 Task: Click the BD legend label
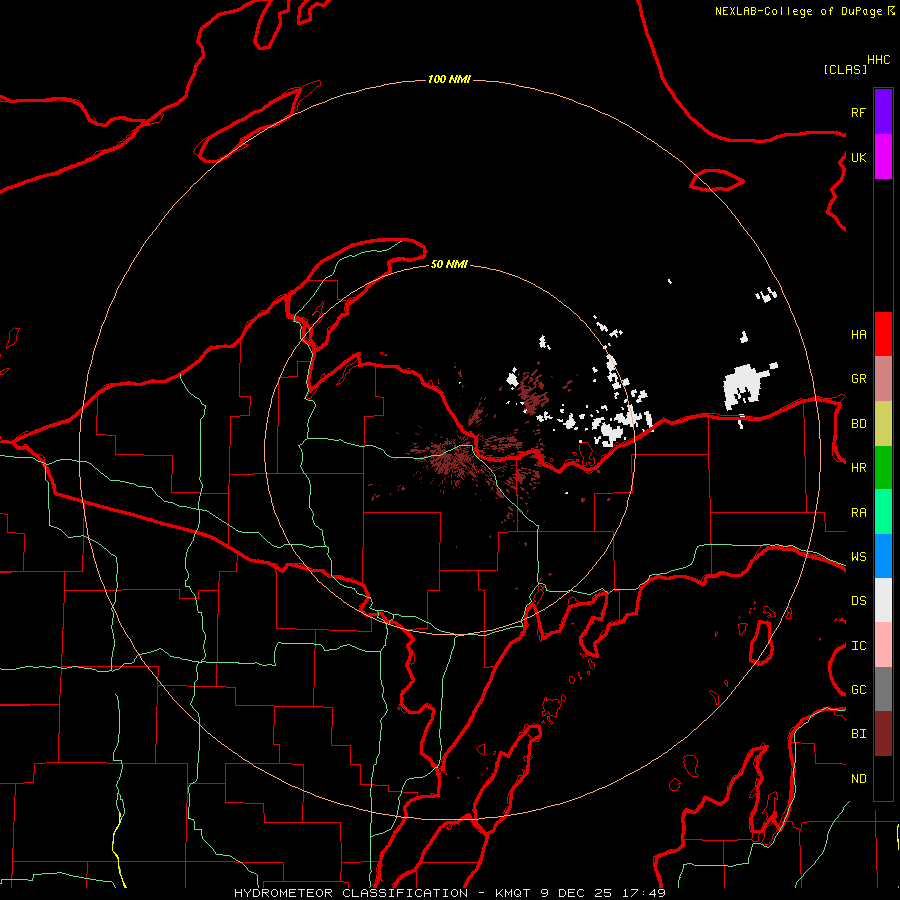[859, 424]
